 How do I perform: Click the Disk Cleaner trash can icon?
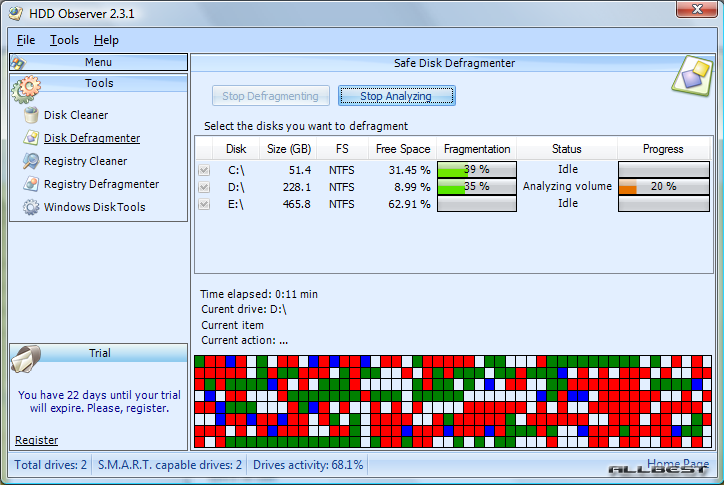pos(31,115)
